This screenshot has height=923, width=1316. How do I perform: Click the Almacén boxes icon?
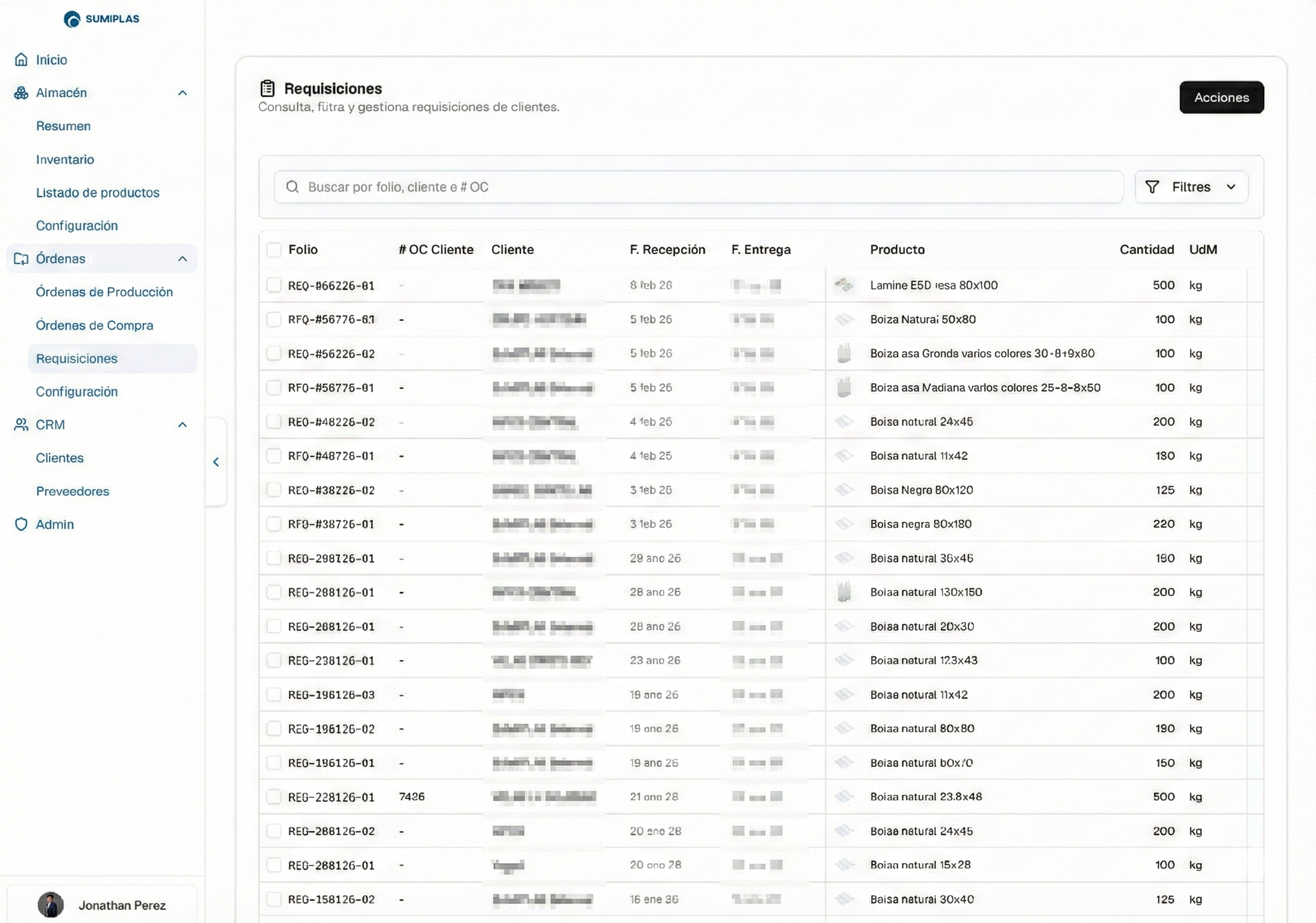click(21, 93)
